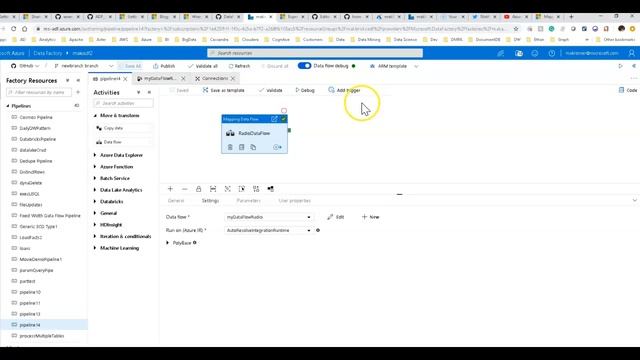Screen dimensions: 640x360
Task: Click Validate all in the top toolbar
Action: click(x=202, y=66)
